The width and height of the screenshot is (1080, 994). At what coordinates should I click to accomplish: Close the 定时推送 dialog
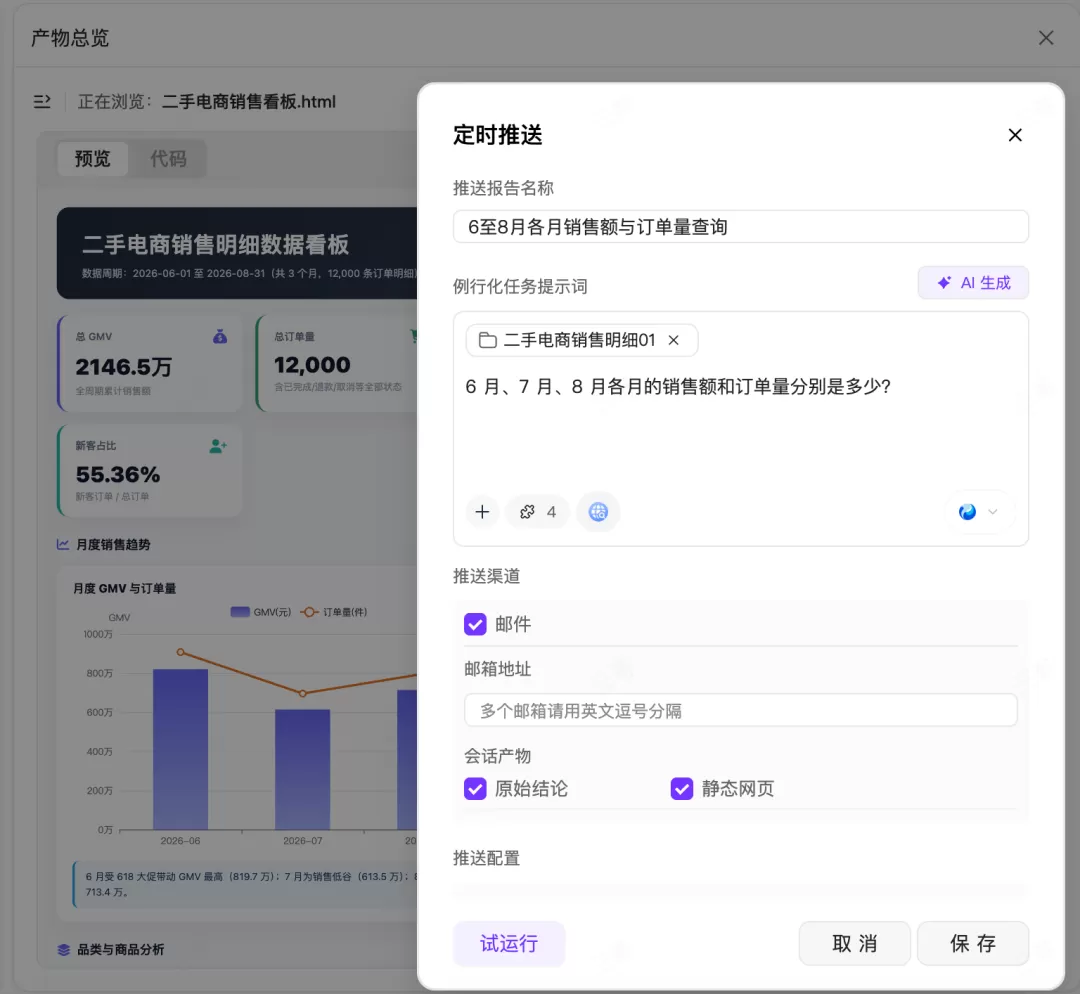pyautogui.click(x=1015, y=135)
